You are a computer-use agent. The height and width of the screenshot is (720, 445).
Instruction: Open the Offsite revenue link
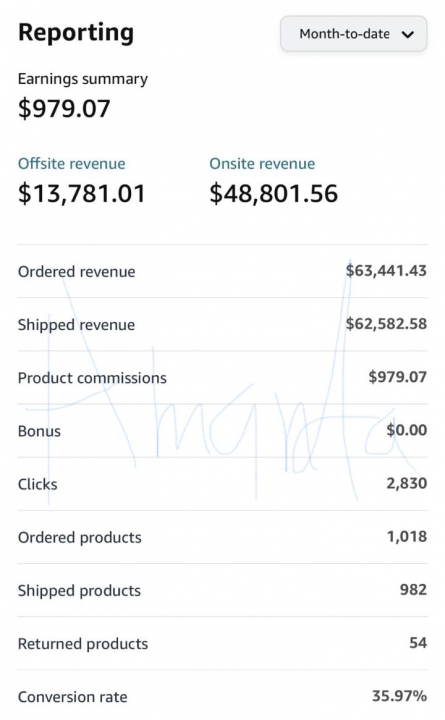(x=72, y=164)
